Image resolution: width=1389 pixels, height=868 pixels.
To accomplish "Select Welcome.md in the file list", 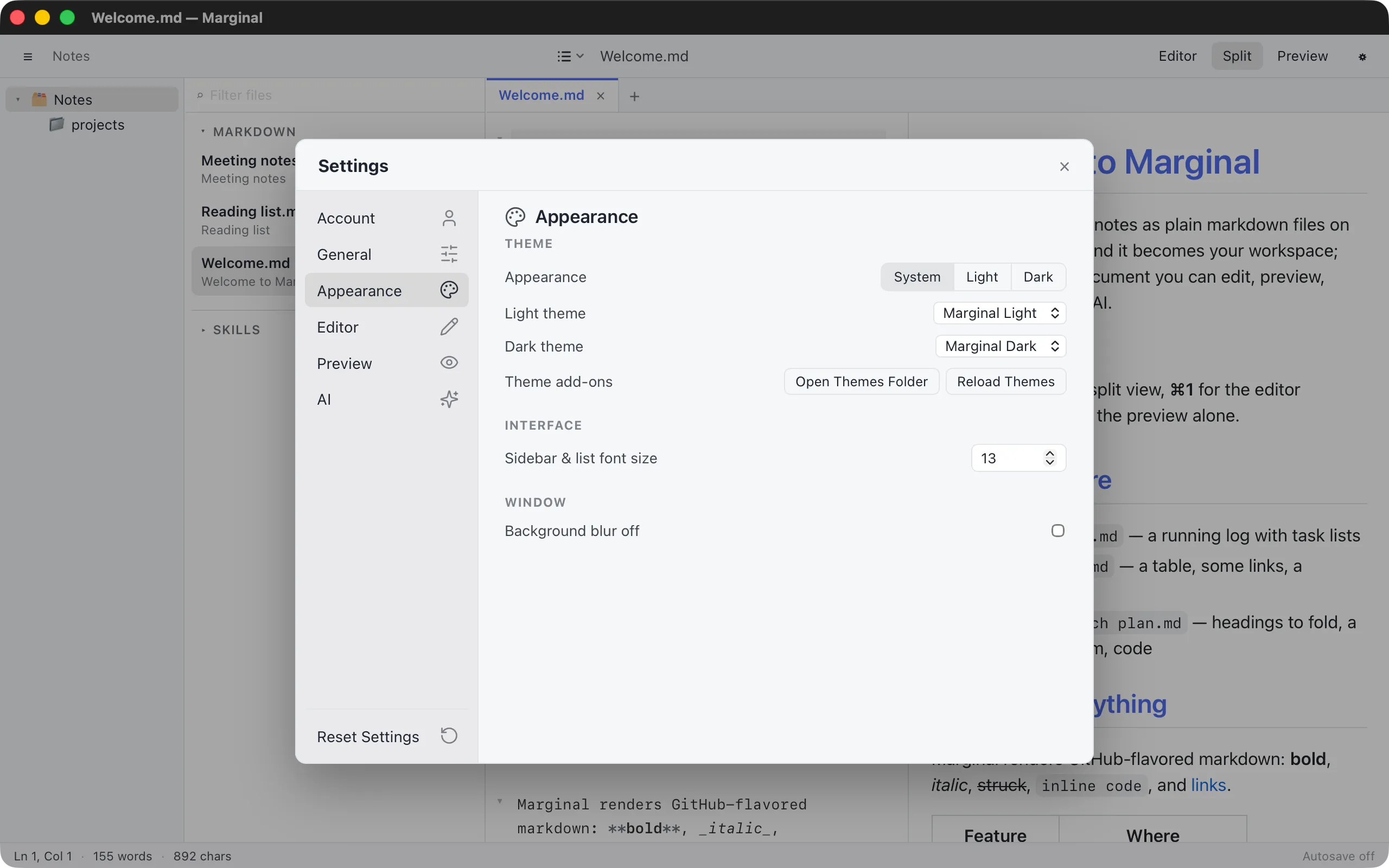I will point(244,272).
